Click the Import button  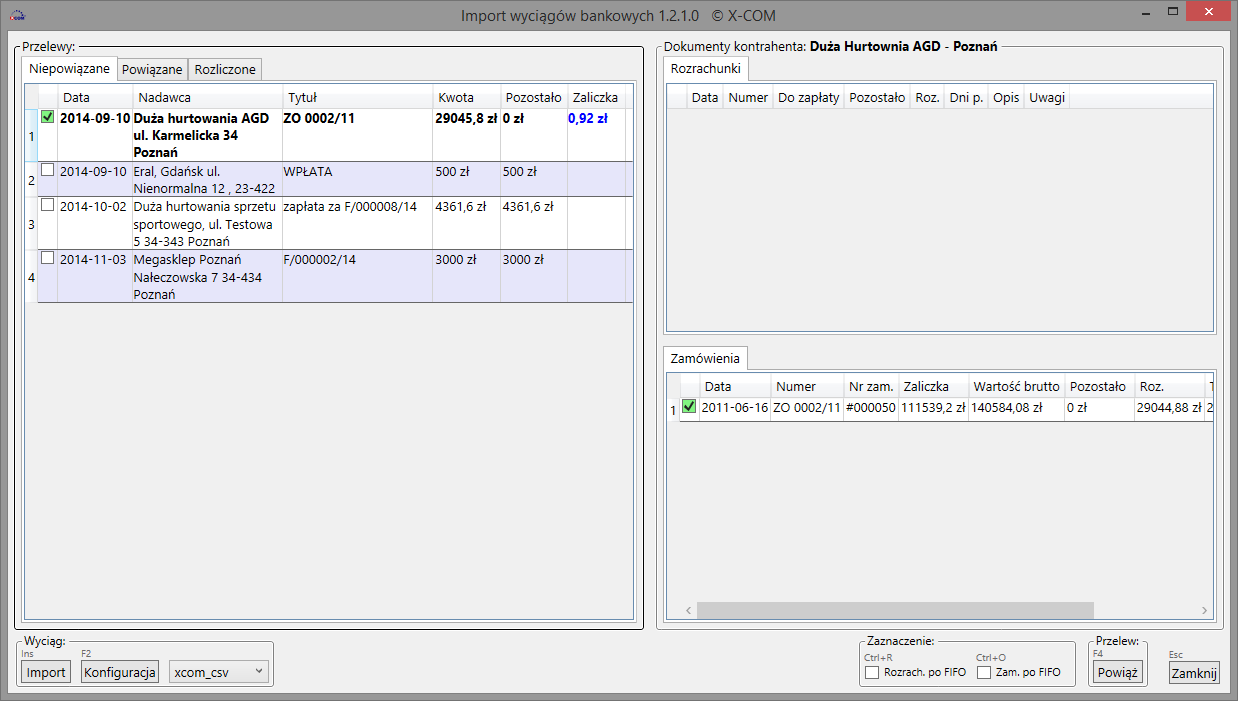pyautogui.click(x=46, y=672)
